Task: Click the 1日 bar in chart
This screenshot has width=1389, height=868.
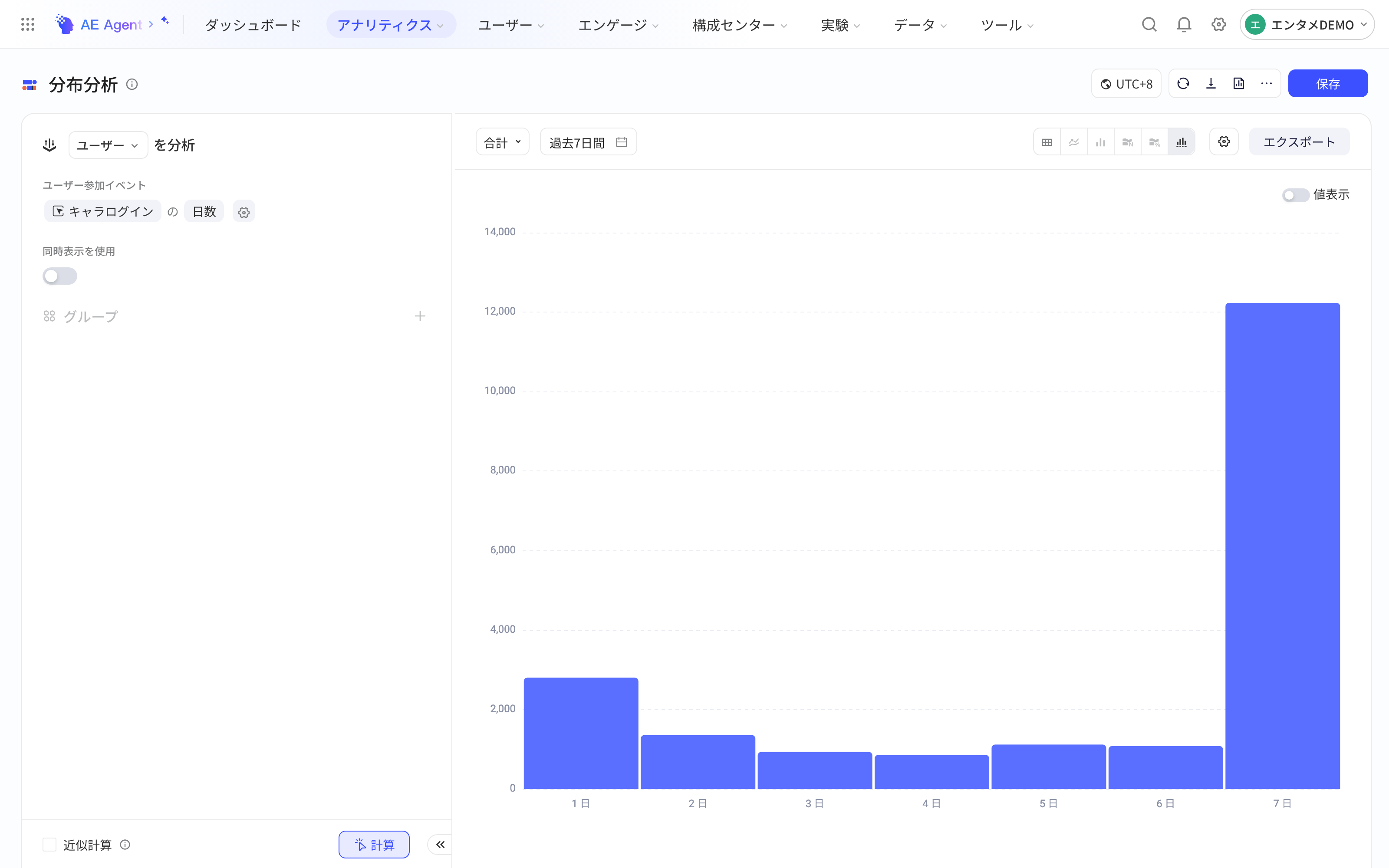Action: click(581, 733)
